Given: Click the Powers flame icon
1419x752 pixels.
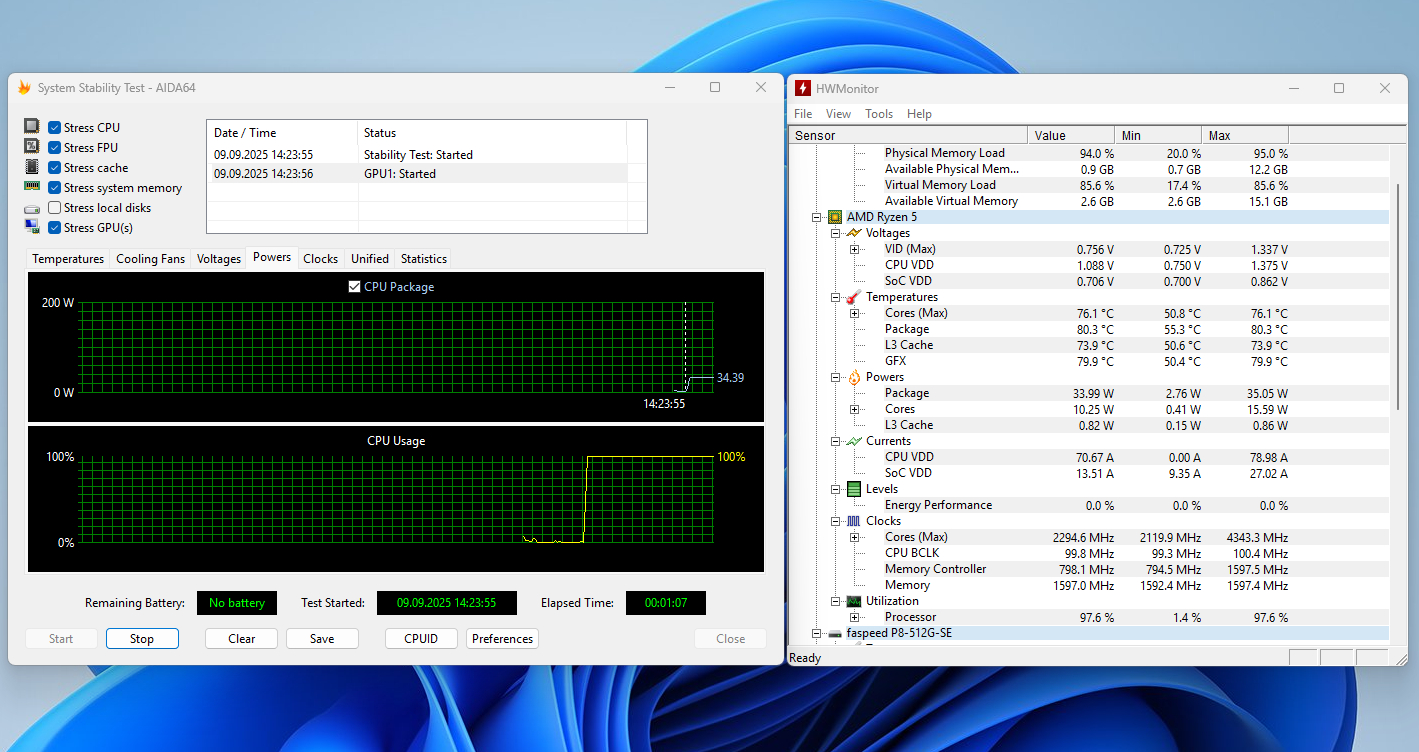Looking at the screenshot, I should (853, 377).
